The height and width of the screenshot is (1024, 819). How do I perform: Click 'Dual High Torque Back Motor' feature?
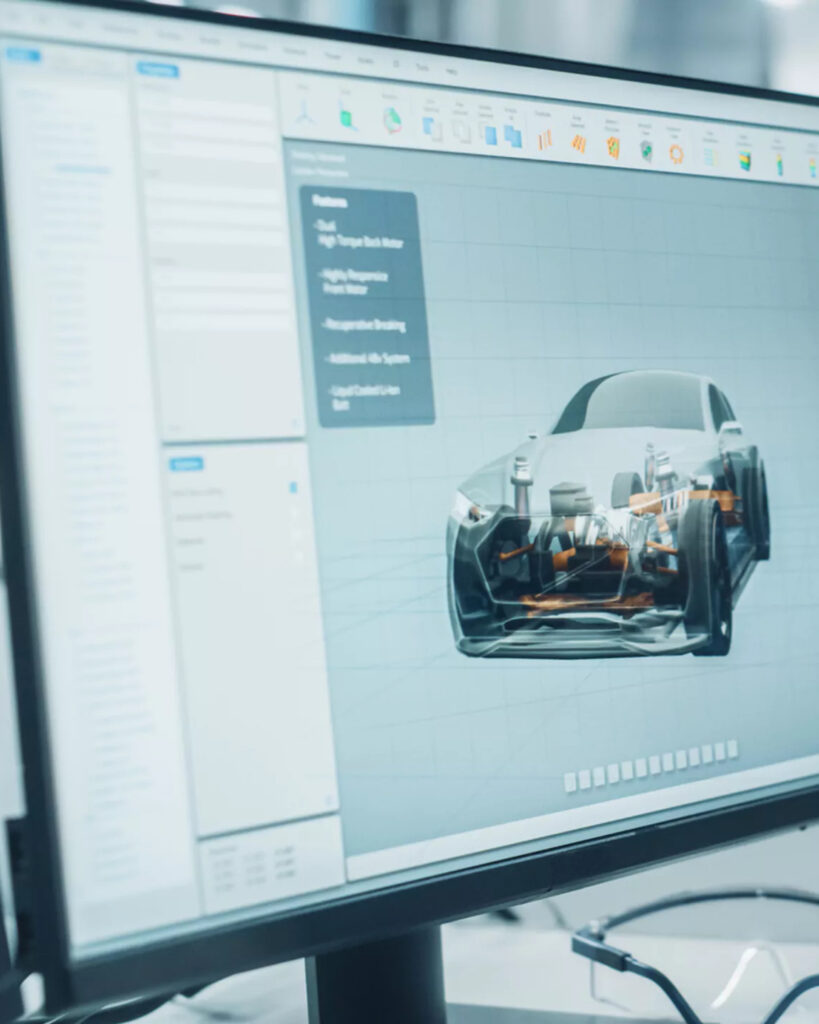click(x=360, y=234)
